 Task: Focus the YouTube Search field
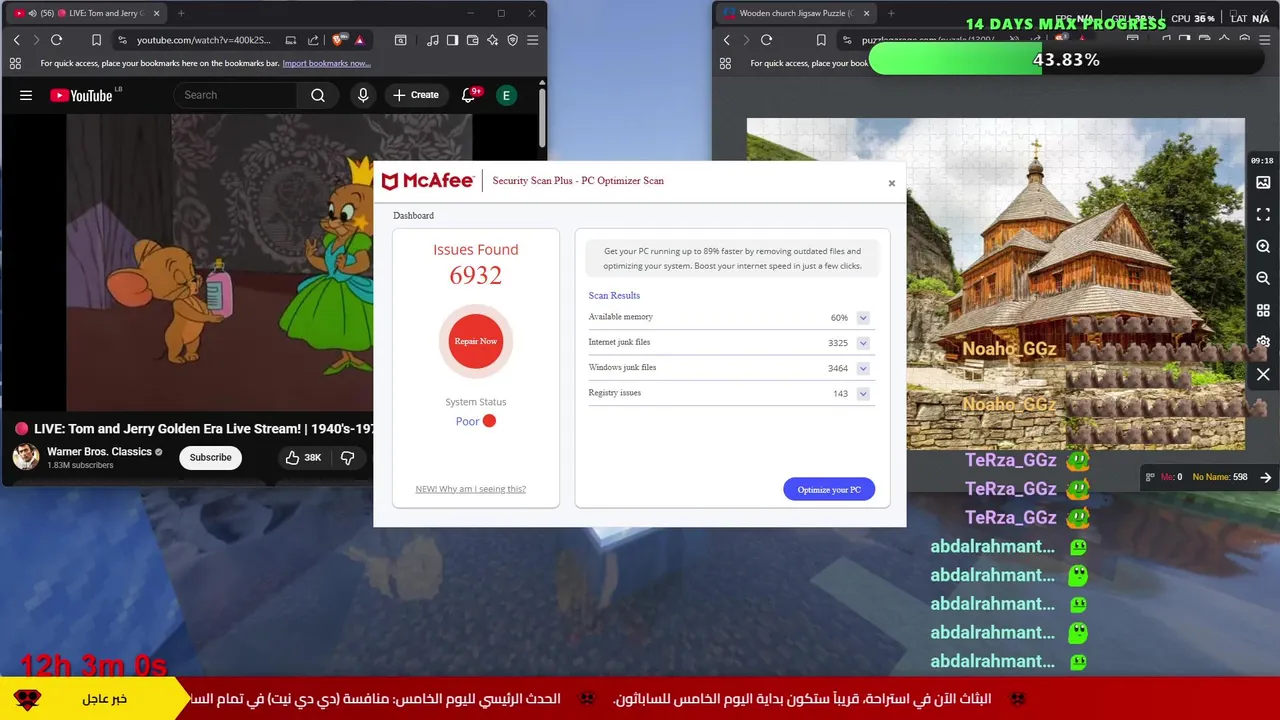[x=236, y=95]
